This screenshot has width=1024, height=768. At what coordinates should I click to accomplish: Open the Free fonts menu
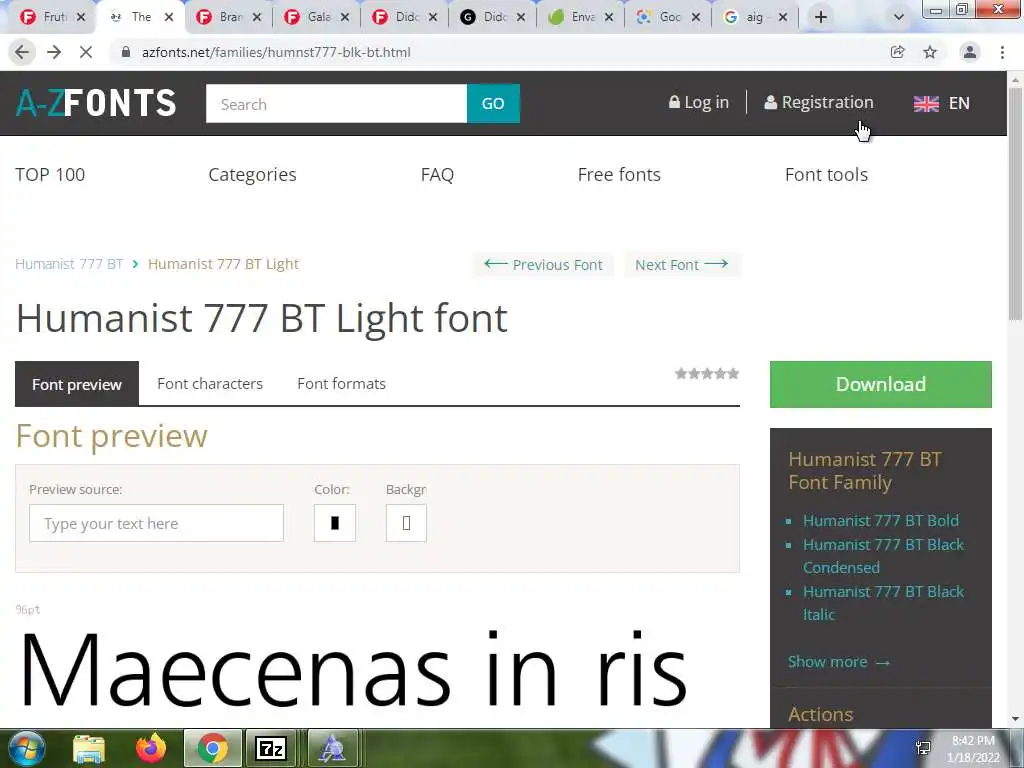click(619, 174)
